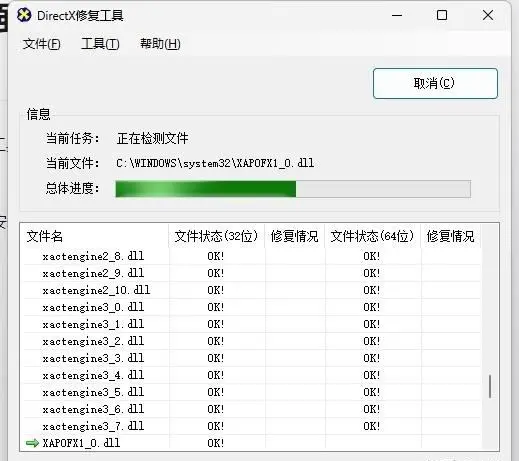
Task: Select the xactengine3_0.dll row
Action: pos(252,307)
